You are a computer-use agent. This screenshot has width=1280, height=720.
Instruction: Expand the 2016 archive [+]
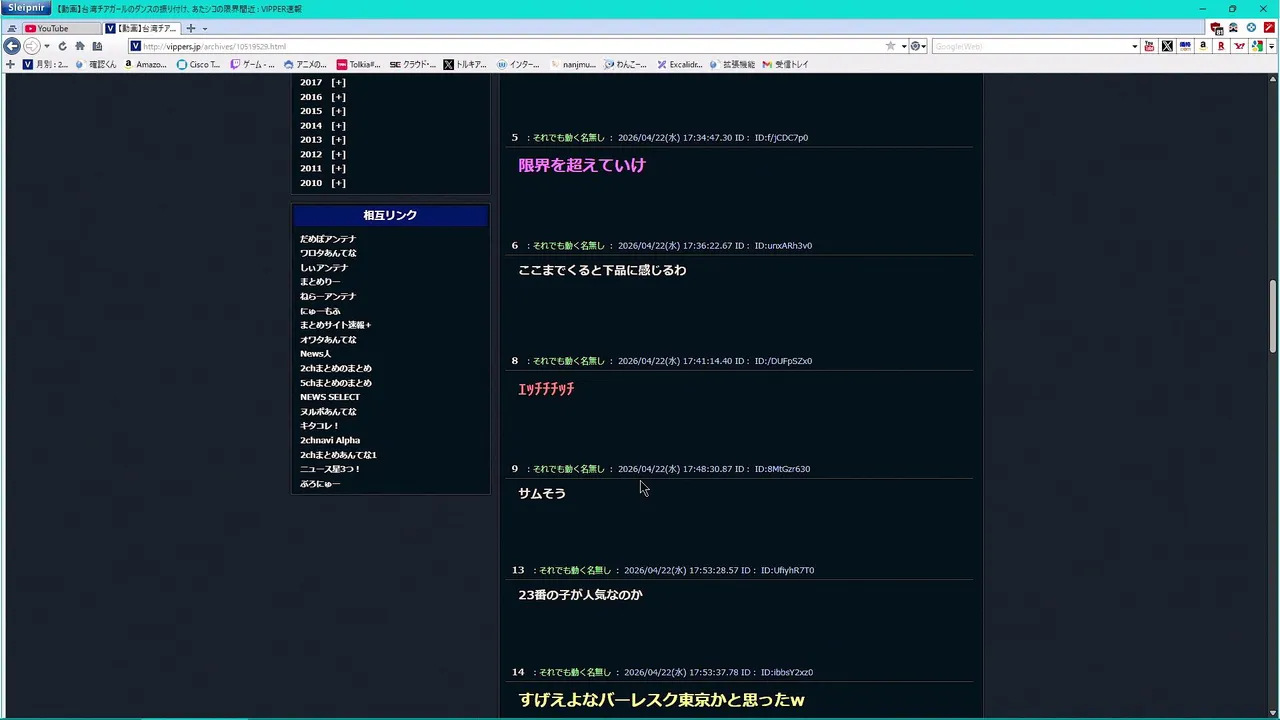pyautogui.click(x=338, y=97)
